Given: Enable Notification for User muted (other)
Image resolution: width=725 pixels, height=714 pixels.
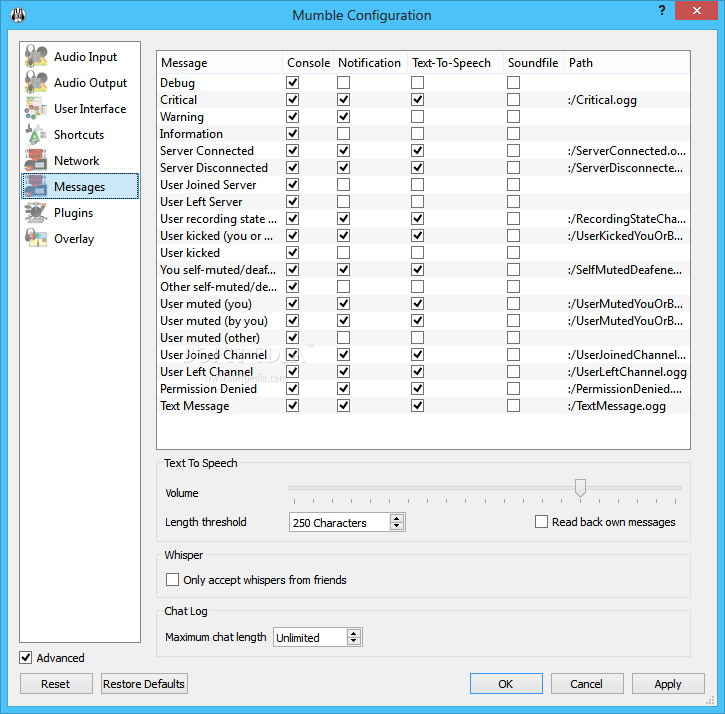Looking at the screenshot, I should [344, 338].
